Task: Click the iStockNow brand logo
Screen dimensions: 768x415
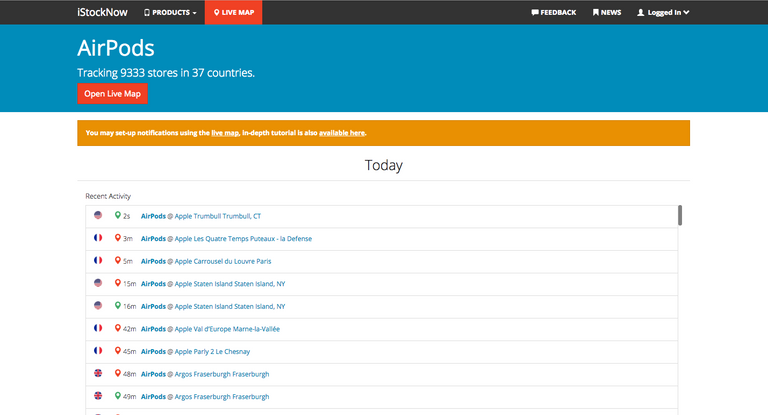Action: [x=102, y=12]
